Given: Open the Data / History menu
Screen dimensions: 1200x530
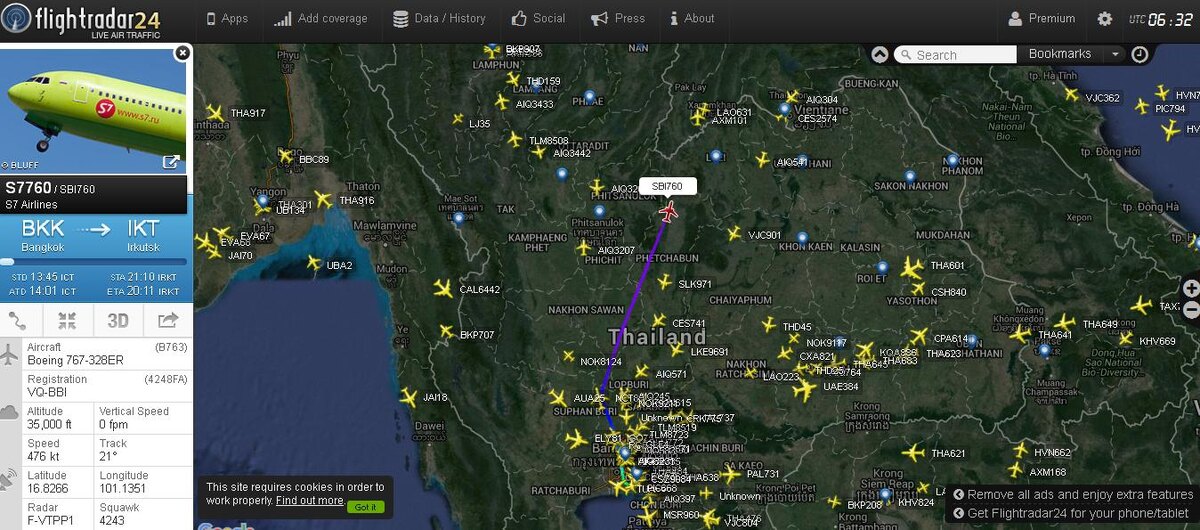Looking at the screenshot, I should point(439,18).
